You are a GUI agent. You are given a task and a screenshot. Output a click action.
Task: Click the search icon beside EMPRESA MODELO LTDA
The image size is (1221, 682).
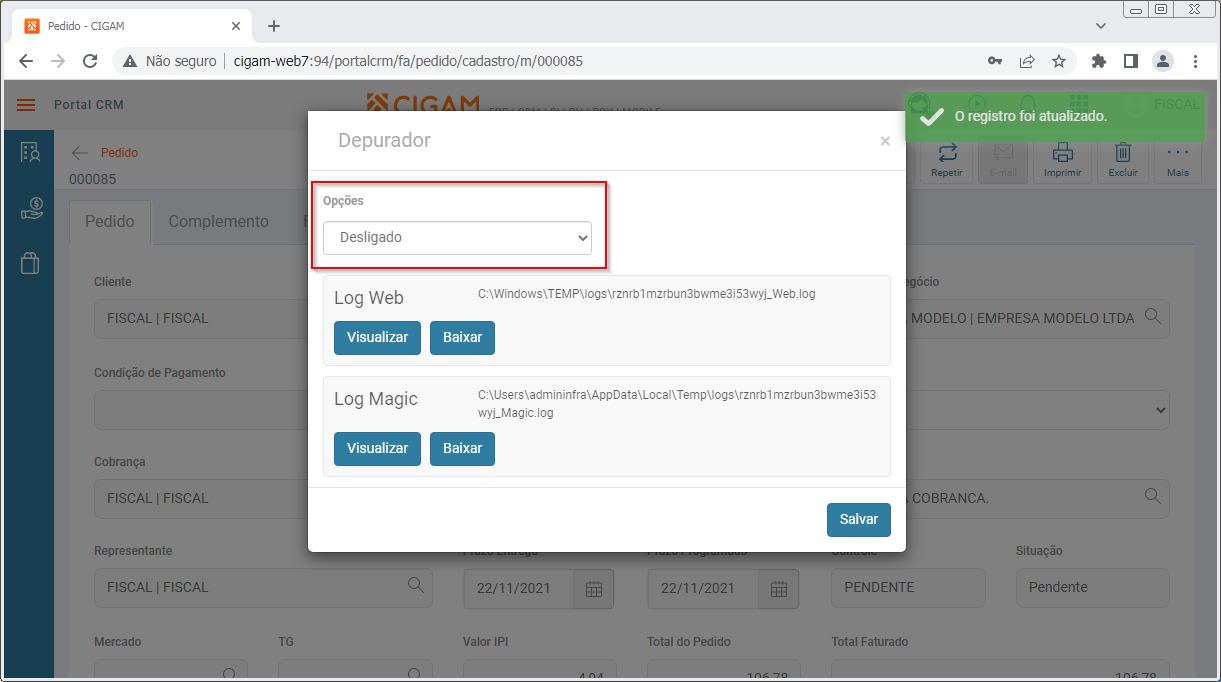[x=1152, y=317]
